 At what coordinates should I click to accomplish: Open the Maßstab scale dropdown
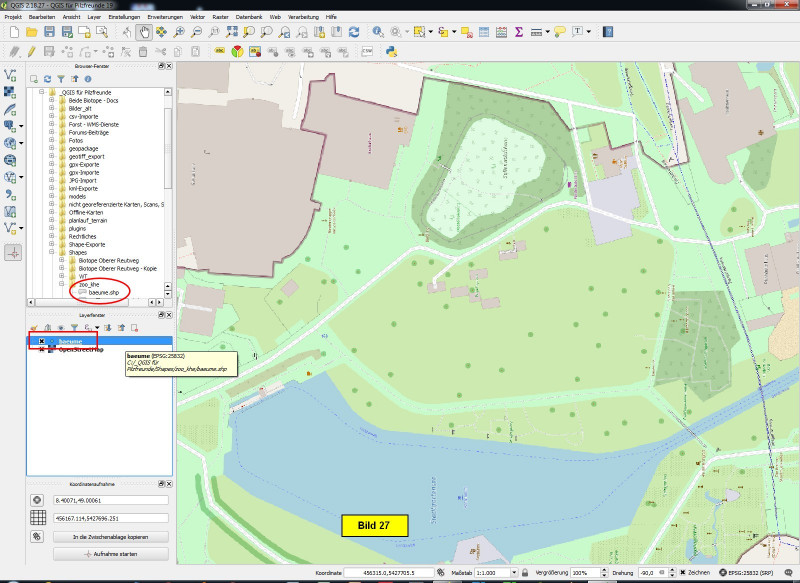point(516,574)
